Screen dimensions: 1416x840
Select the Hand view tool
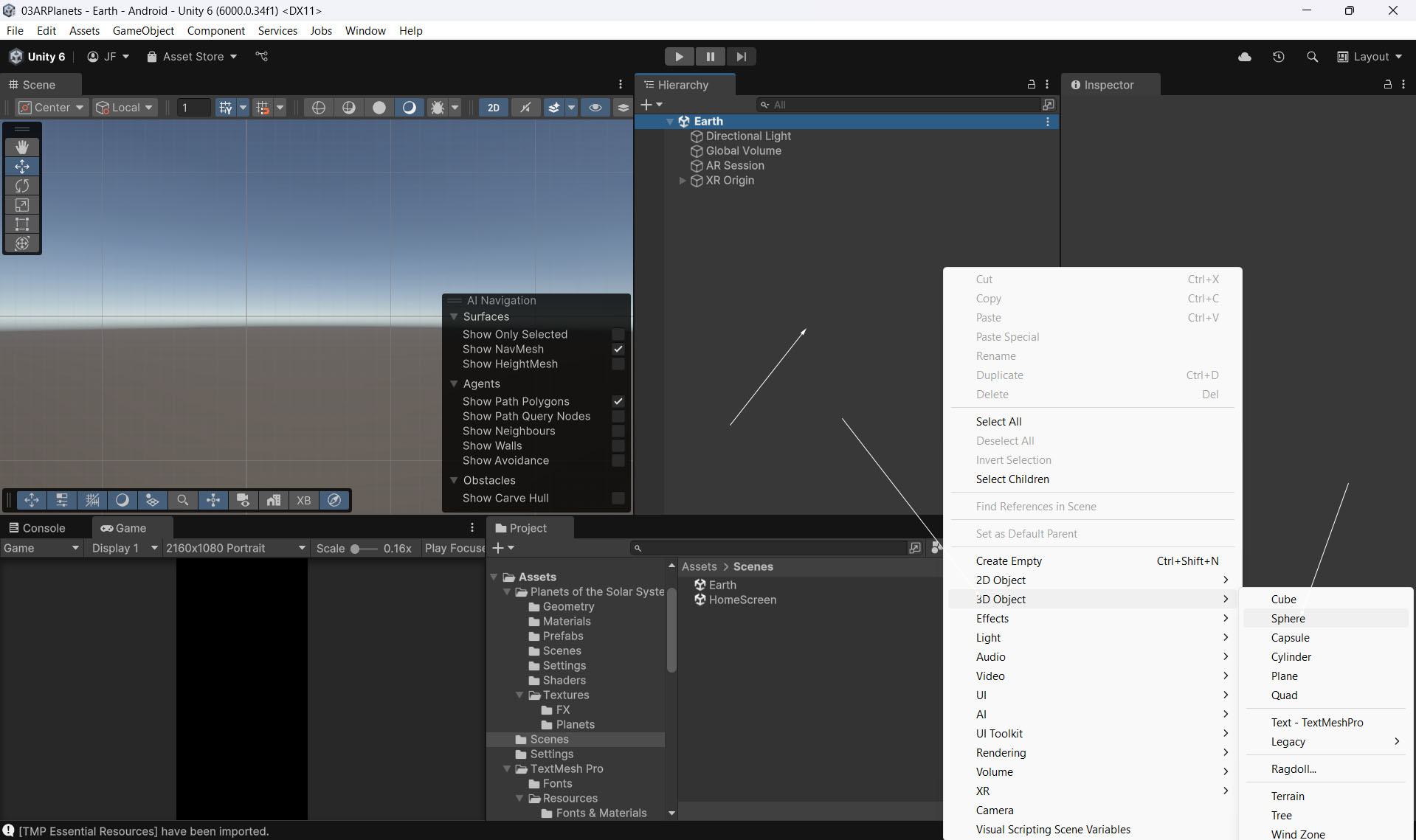coord(22,147)
